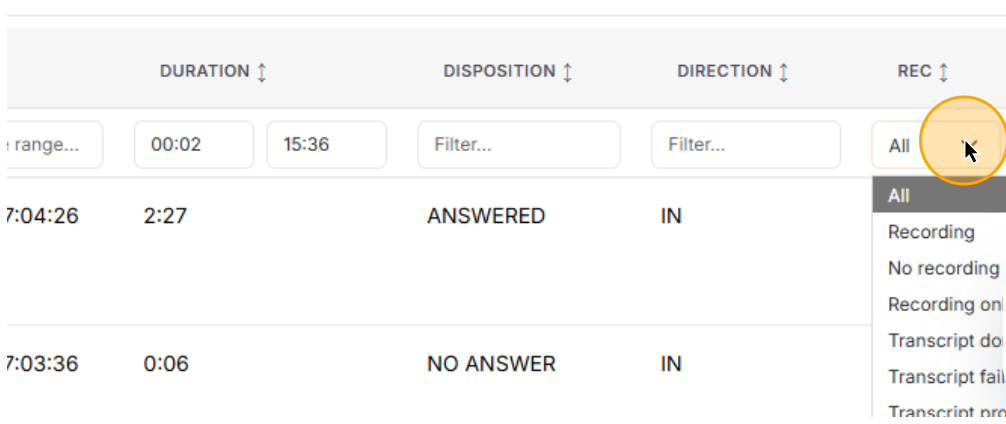Select 'Transcript done' dropdown option
Screen dimensions: 1006x424
pos(944,340)
